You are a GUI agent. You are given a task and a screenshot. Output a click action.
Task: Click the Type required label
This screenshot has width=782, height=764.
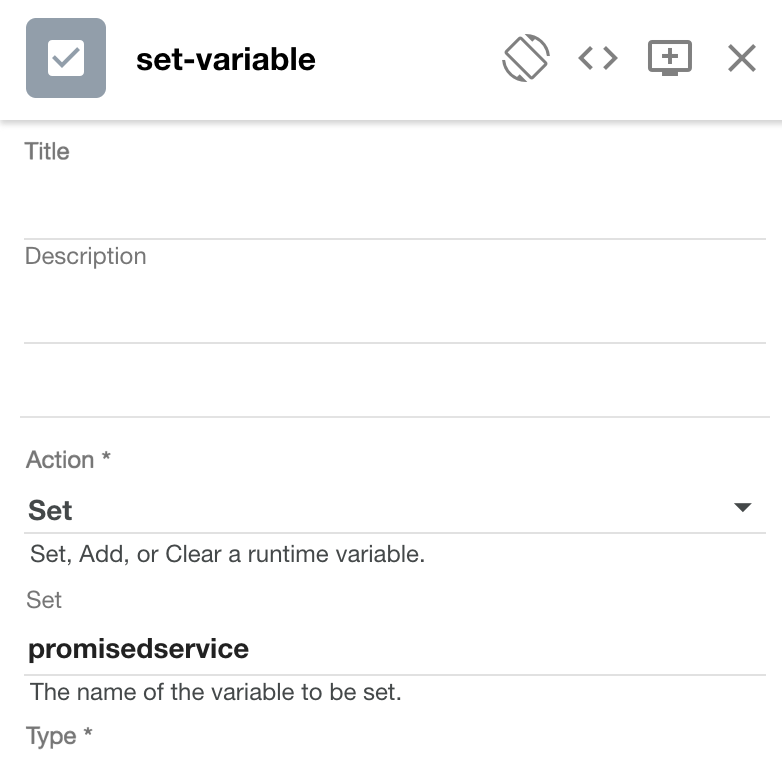click(x=59, y=737)
